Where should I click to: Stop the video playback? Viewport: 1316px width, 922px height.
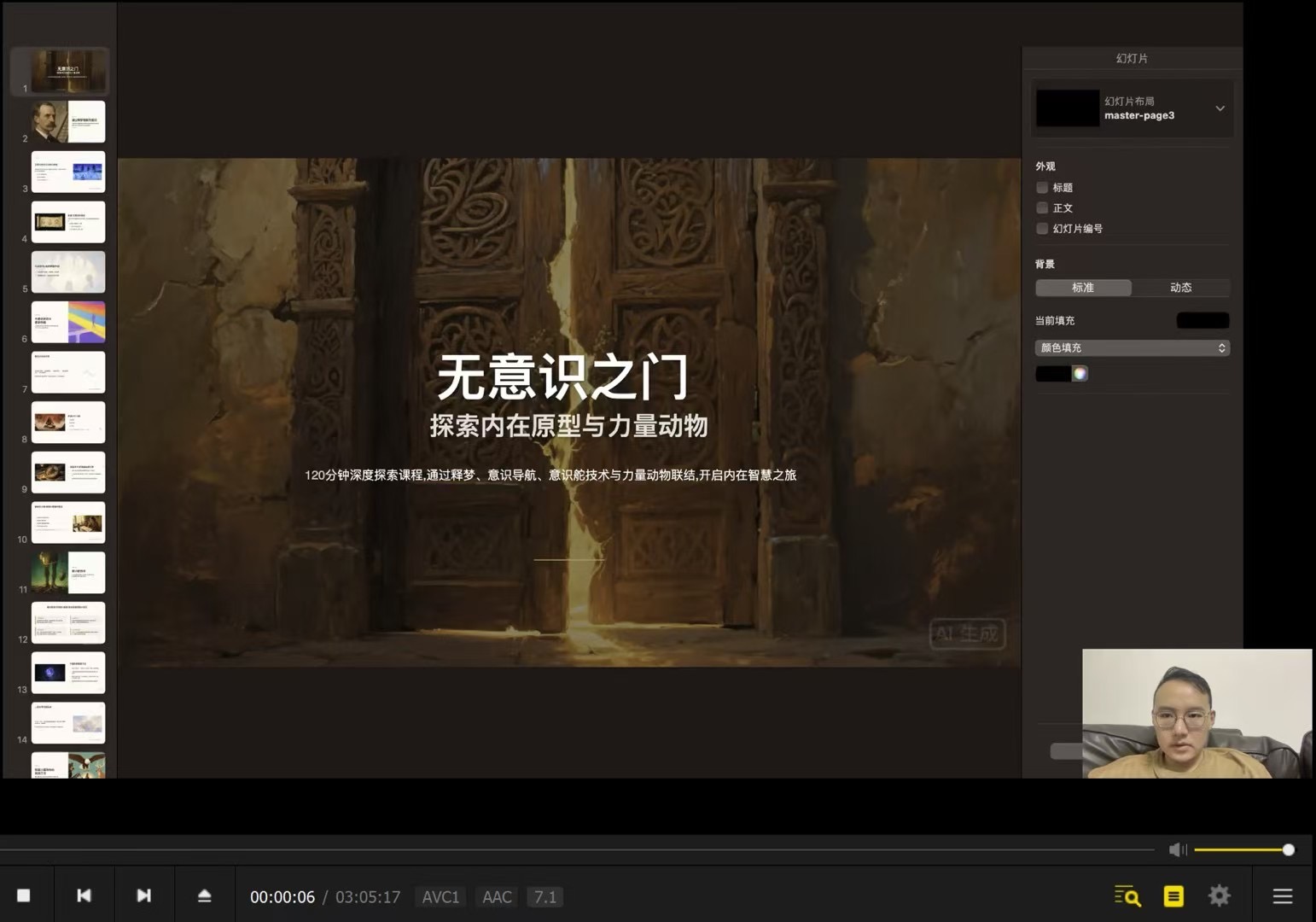(x=24, y=896)
